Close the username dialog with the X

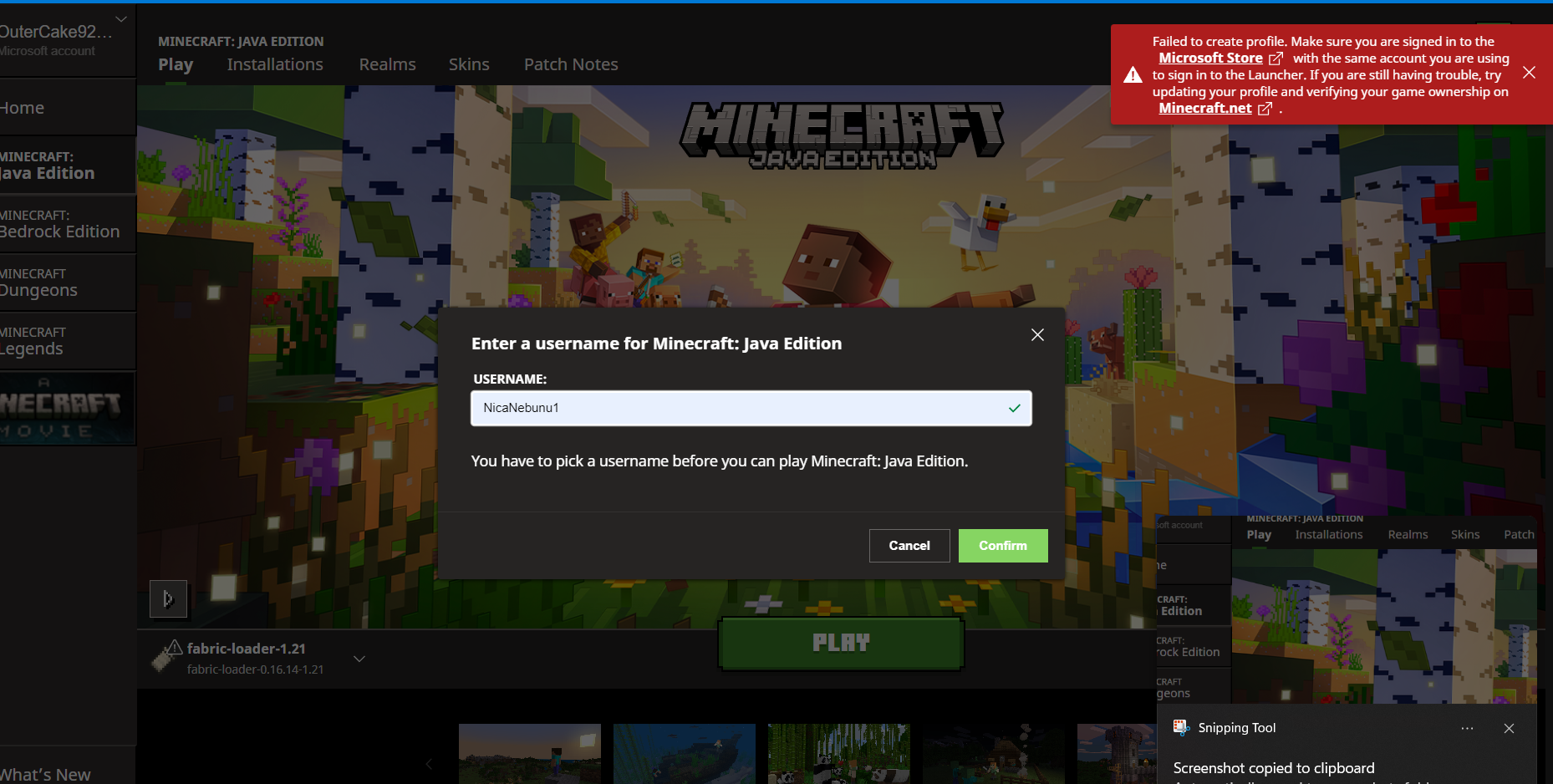(x=1037, y=334)
